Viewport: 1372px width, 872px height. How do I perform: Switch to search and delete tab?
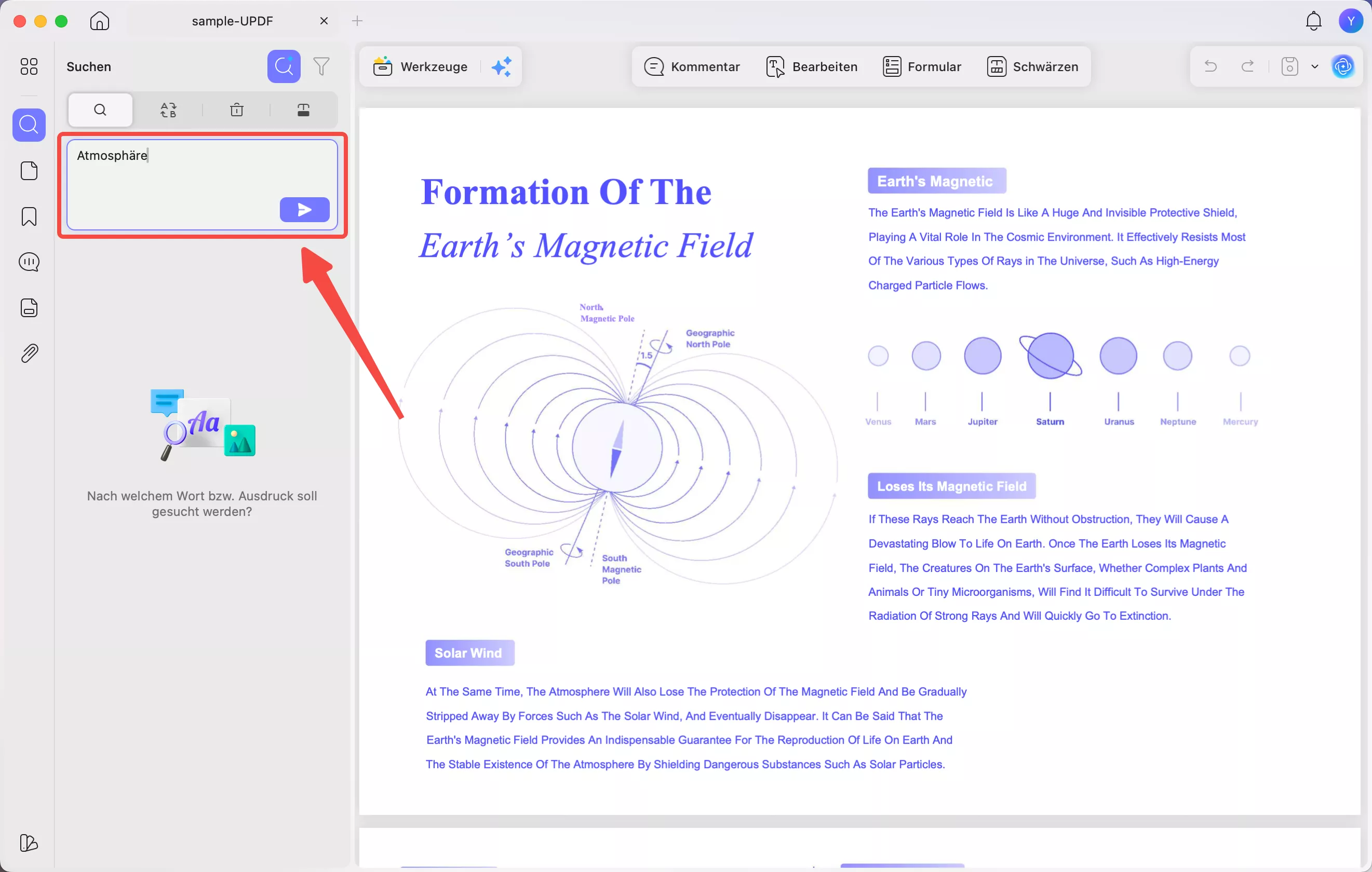point(236,110)
